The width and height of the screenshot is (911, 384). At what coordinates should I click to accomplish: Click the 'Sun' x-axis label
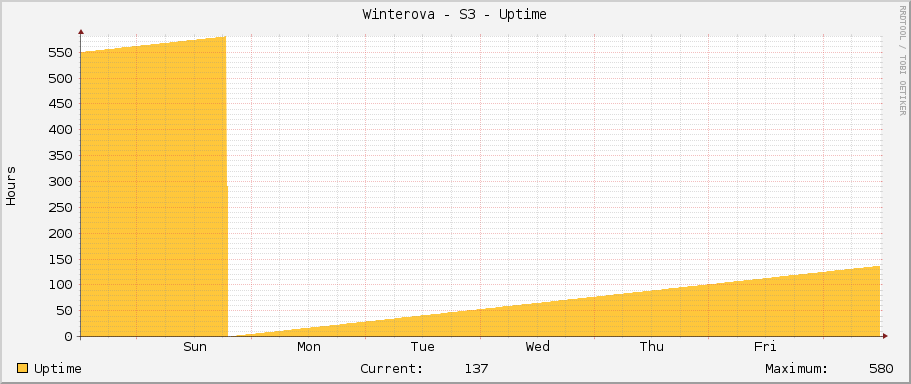(x=195, y=347)
